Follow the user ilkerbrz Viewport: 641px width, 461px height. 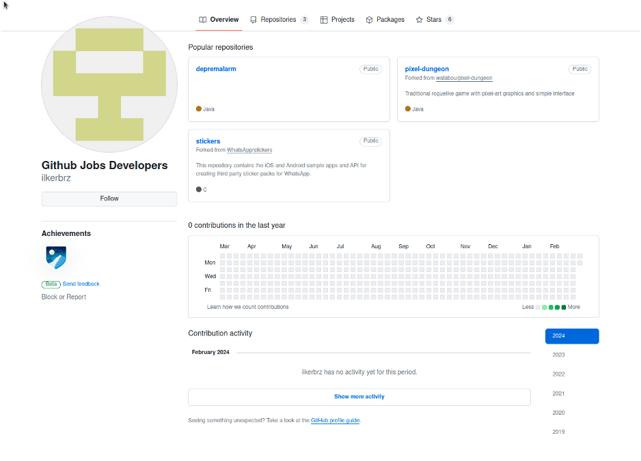(109, 199)
